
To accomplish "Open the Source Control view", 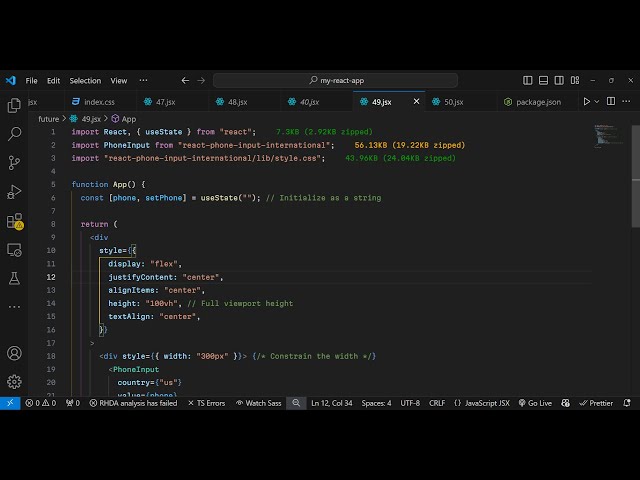I will (14, 162).
